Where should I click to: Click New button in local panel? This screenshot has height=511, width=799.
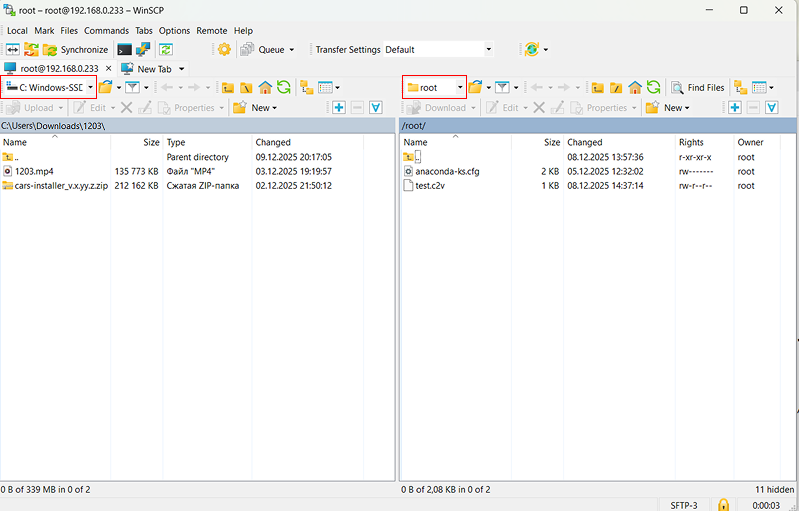(x=255, y=107)
